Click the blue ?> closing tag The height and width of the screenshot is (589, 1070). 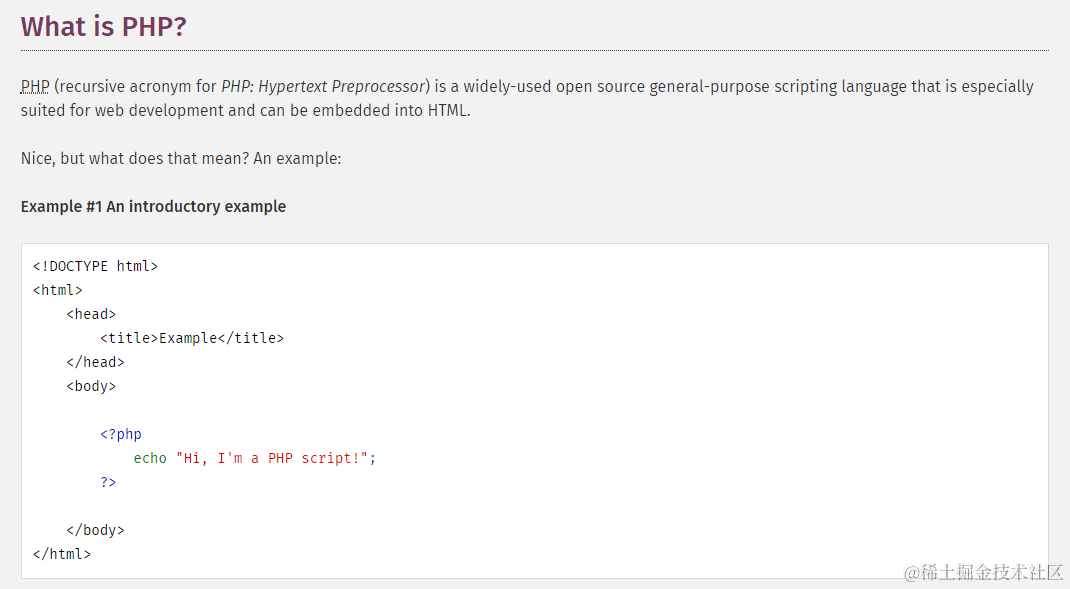(108, 482)
